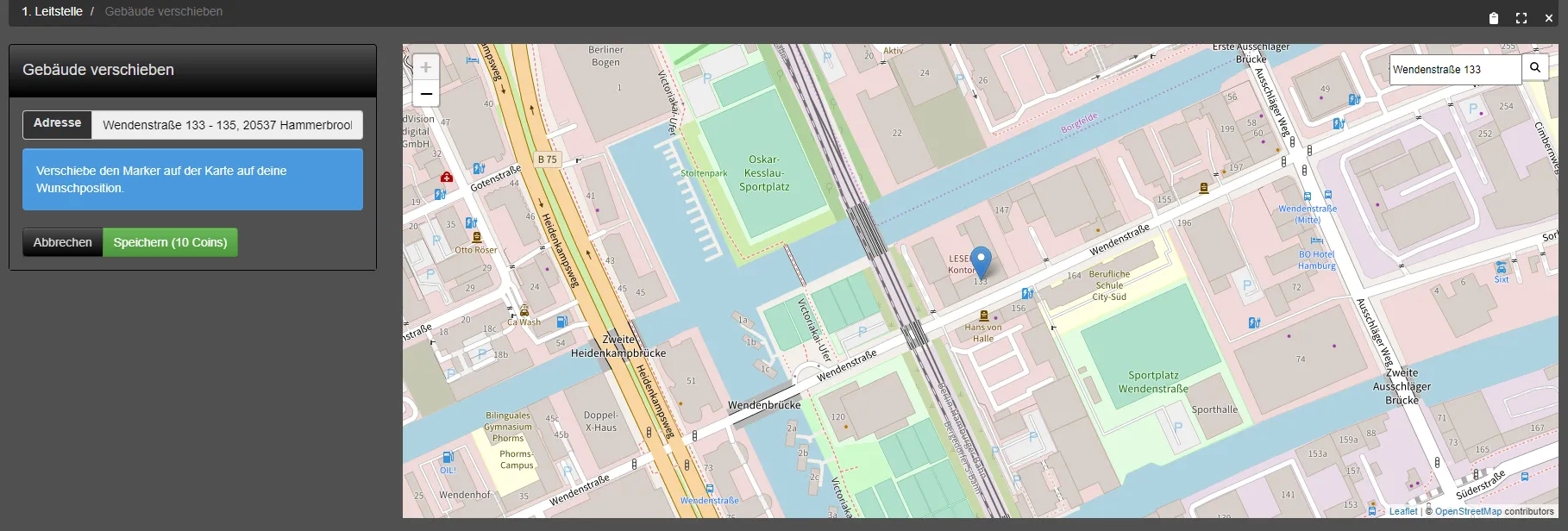Click the OIL! fuel station icon

coord(448,458)
